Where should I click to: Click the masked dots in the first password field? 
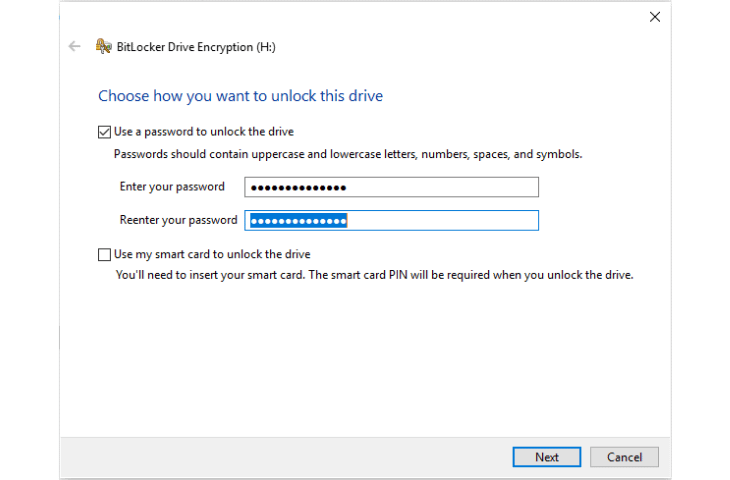coord(298,188)
